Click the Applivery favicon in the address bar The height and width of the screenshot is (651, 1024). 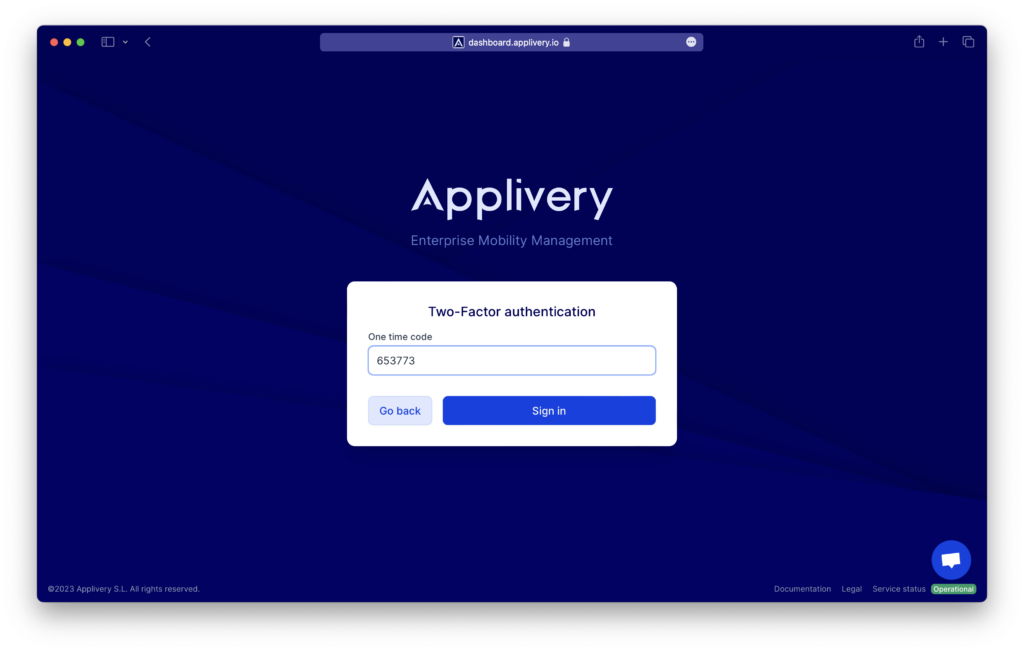click(x=458, y=42)
